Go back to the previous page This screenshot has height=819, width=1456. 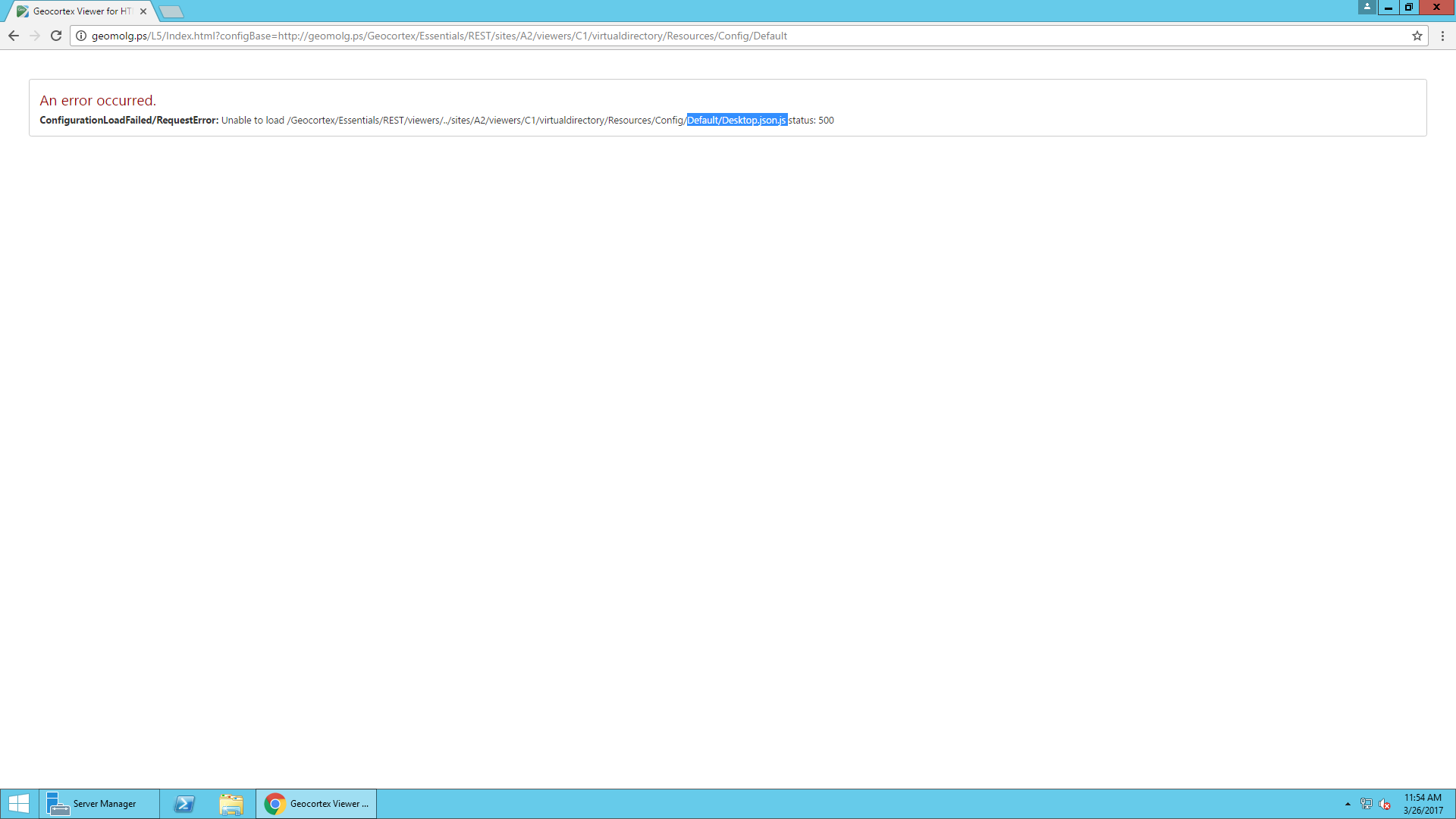(14, 36)
